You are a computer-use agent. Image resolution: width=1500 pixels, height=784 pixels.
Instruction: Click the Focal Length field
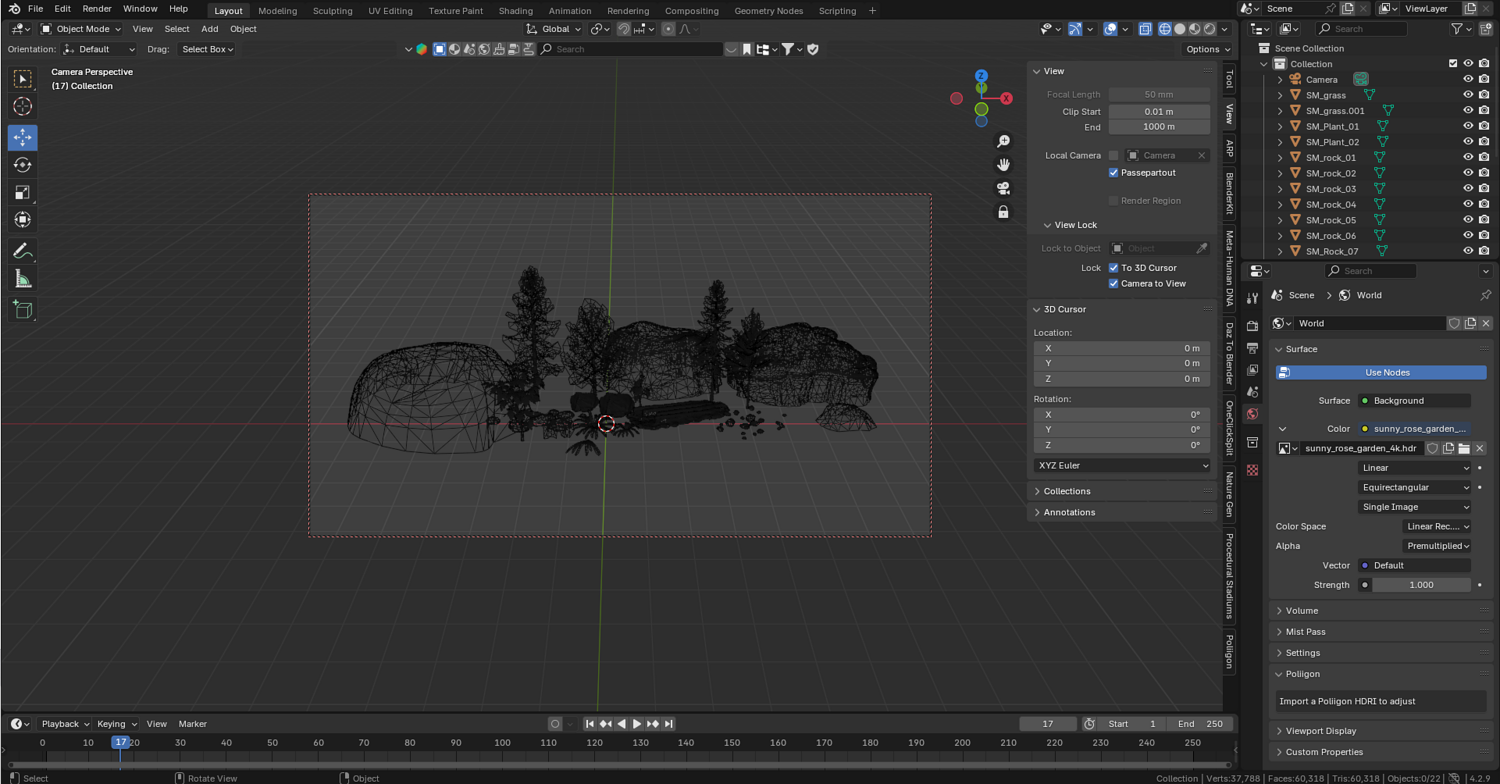1158,94
